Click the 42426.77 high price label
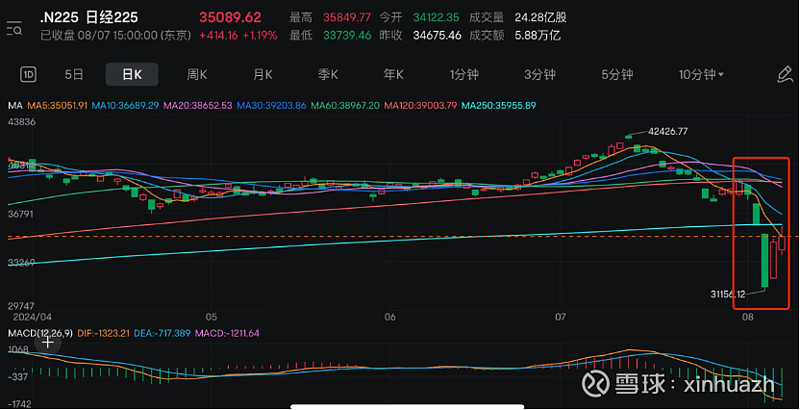The image size is (800, 410). pyautogui.click(x=668, y=132)
